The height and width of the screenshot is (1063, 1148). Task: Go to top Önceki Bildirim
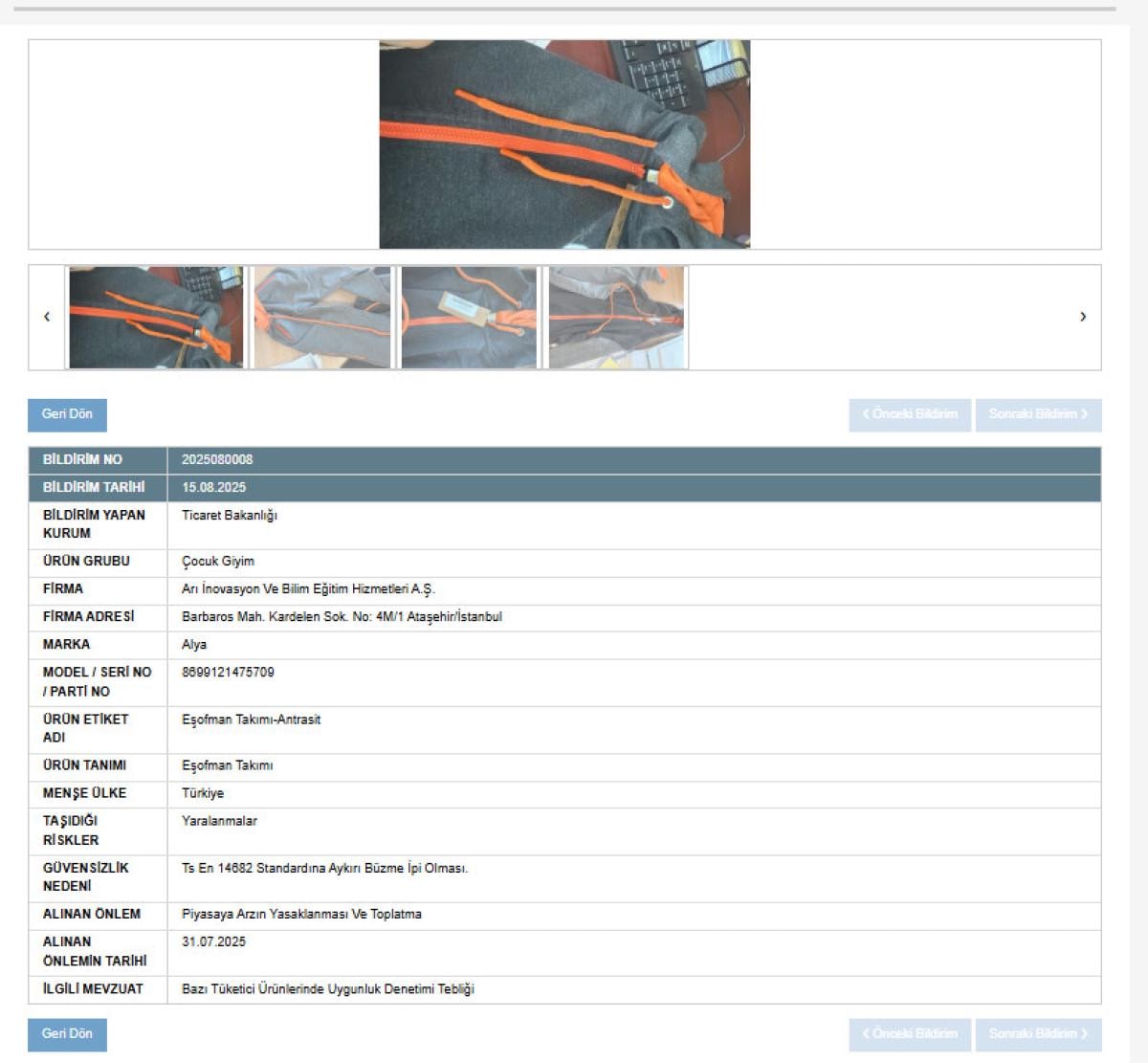(909, 415)
